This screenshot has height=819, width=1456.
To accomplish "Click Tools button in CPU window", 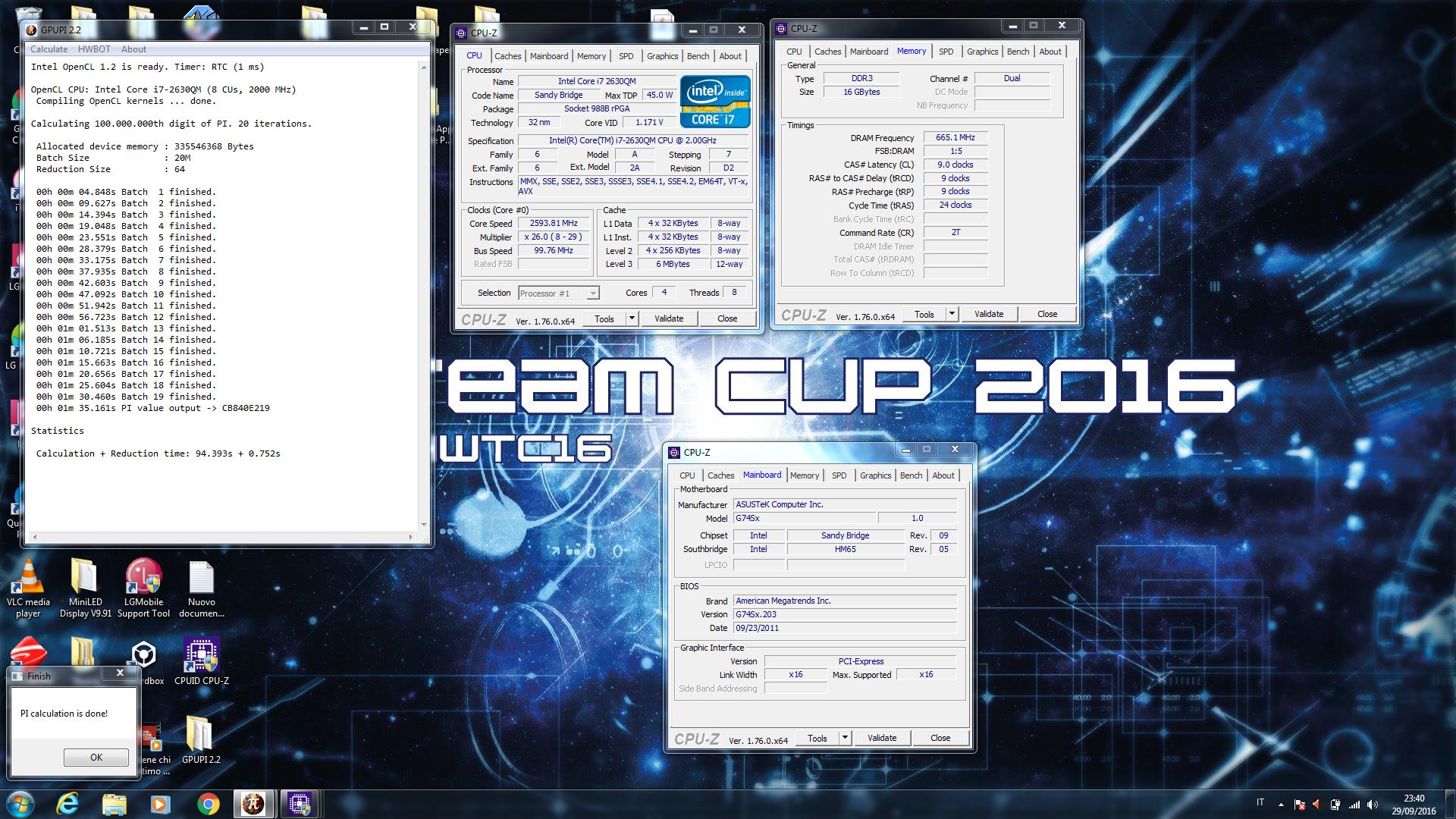I will pyautogui.click(x=604, y=318).
